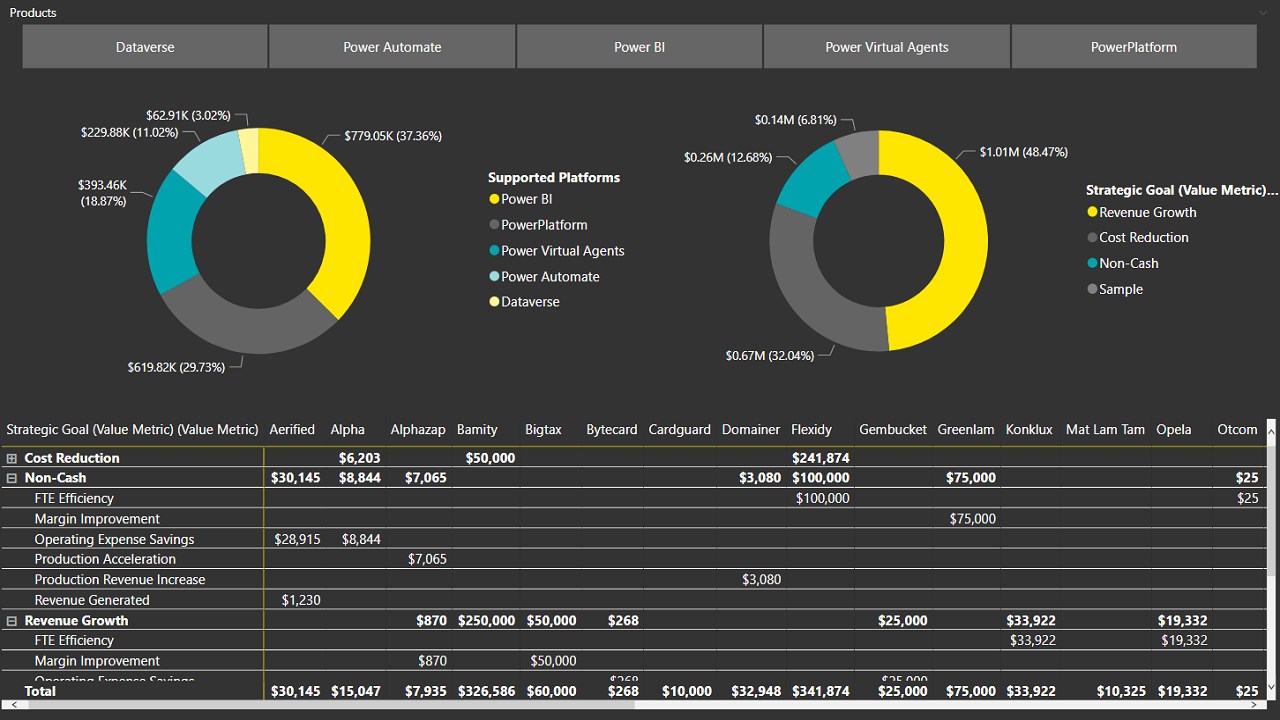Select the Dataverse product slicer button

145,47
